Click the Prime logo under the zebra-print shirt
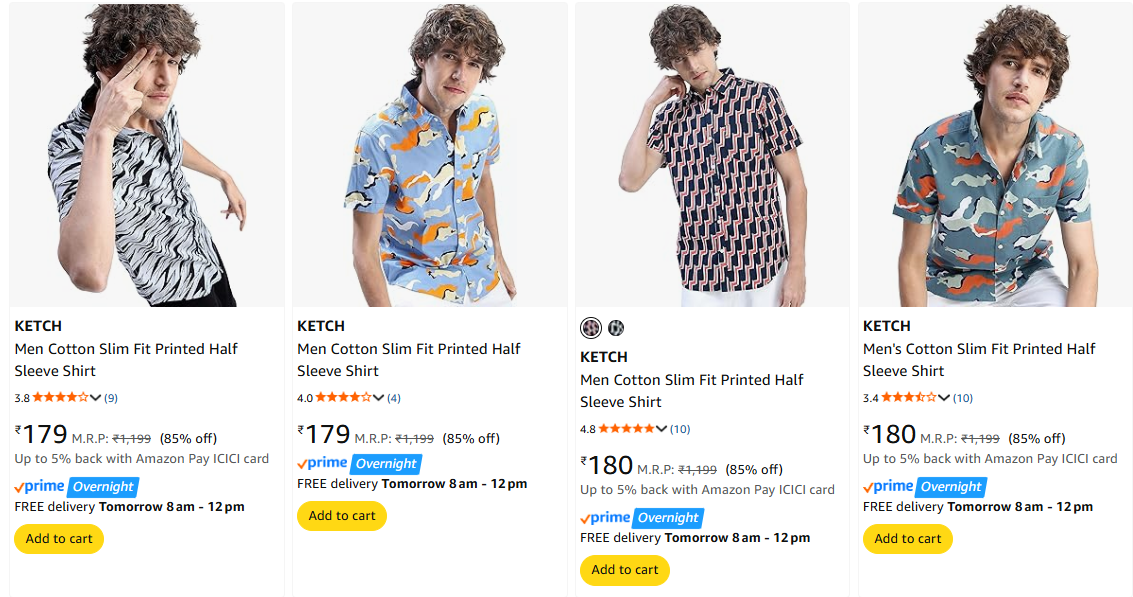 [x=40, y=487]
